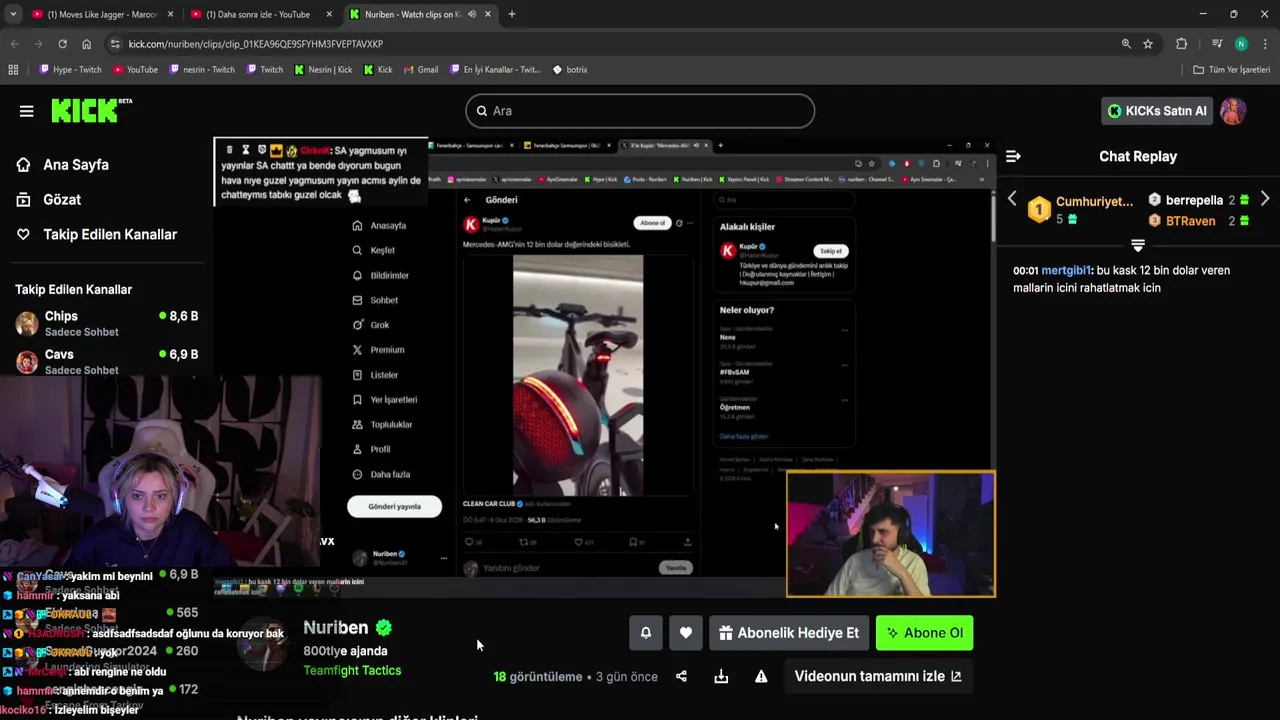Open the YouTube bookmark
This screenshot has height=720, width=1280.
[x=135, y=70]
